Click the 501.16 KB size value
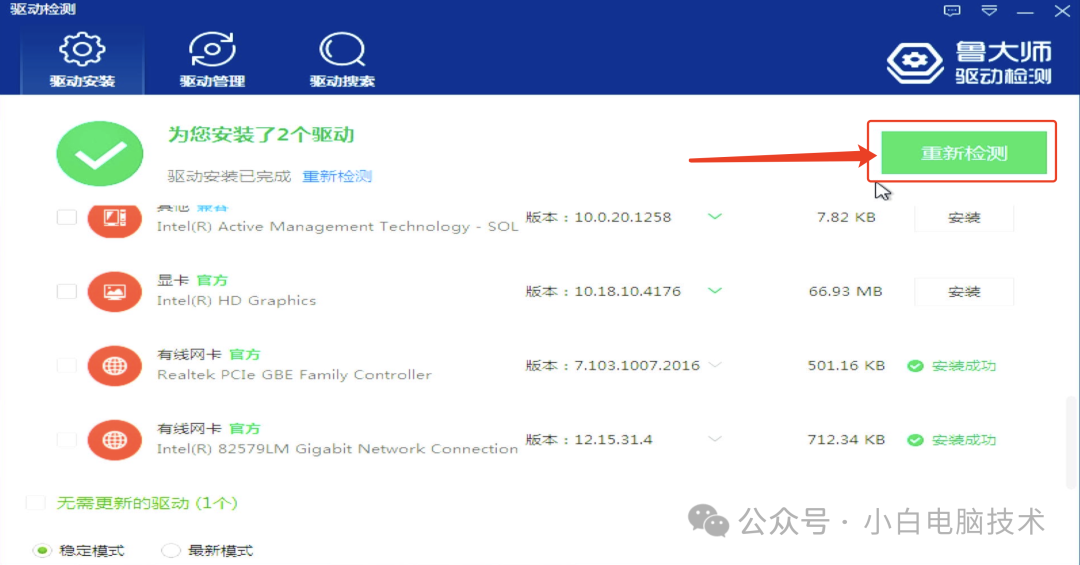Viewport: 1080px width, 565px height. [846, 366]
